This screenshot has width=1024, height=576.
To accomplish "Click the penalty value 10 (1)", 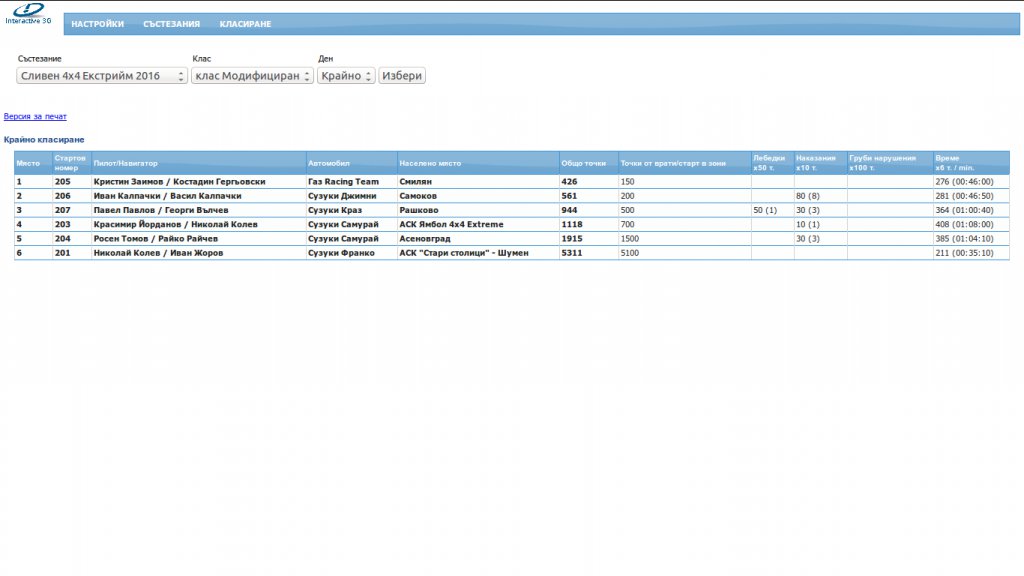I will pos(807,225).
